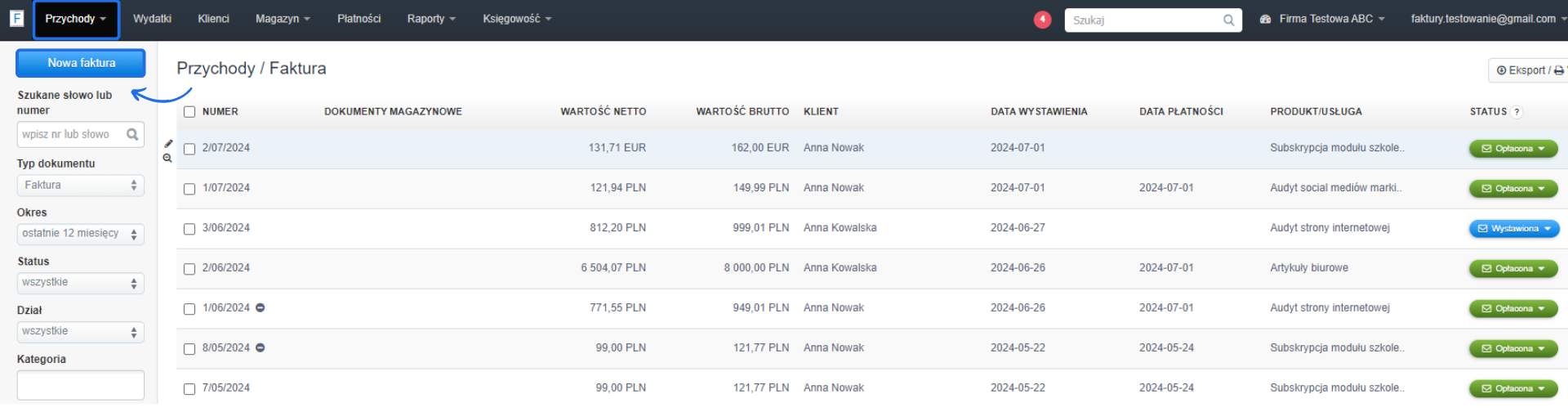Open the Magazyn menu in the top bar
The height and width of the screenshot is (412, 1568).
[x=283, y=19]
